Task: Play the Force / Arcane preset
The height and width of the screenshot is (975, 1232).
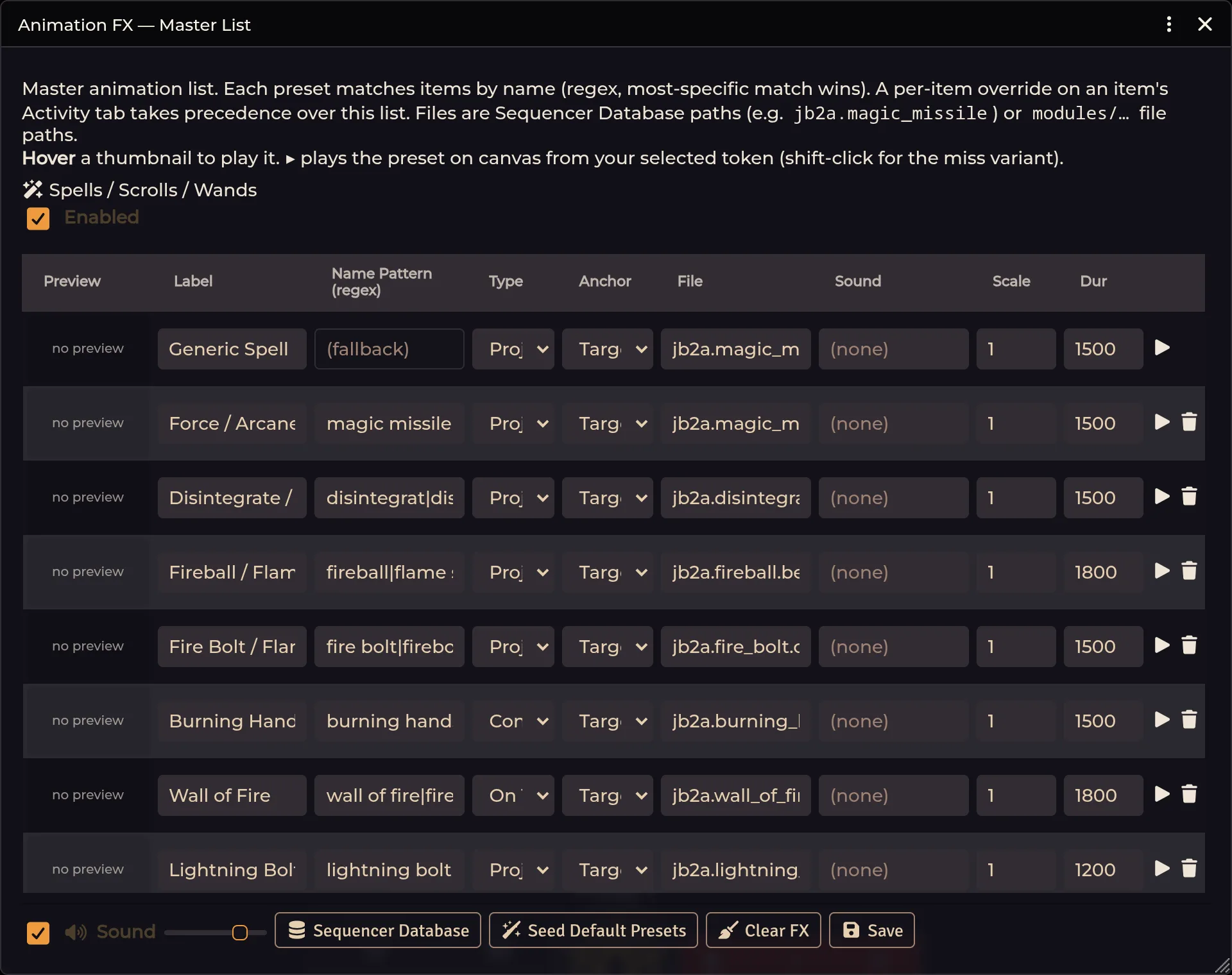Action: coord(1162,423)
